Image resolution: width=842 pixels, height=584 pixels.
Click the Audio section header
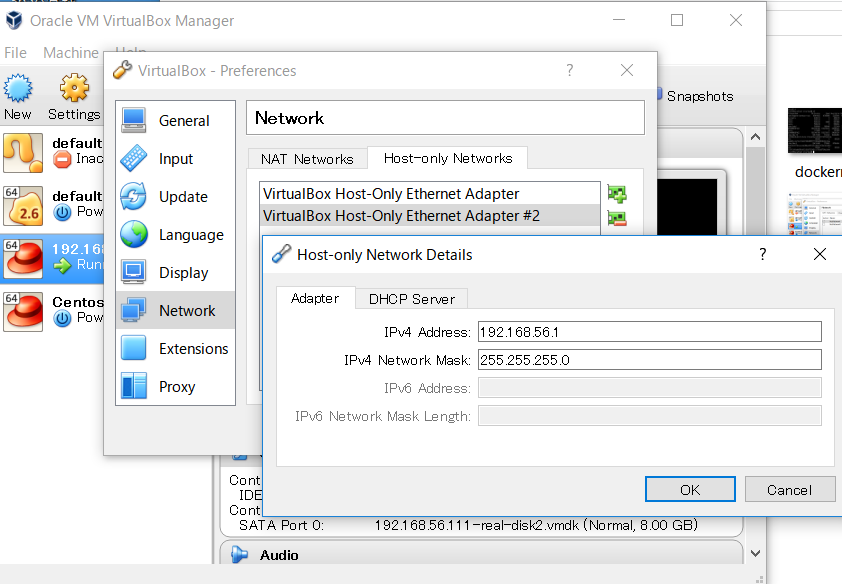click(481, 554)
